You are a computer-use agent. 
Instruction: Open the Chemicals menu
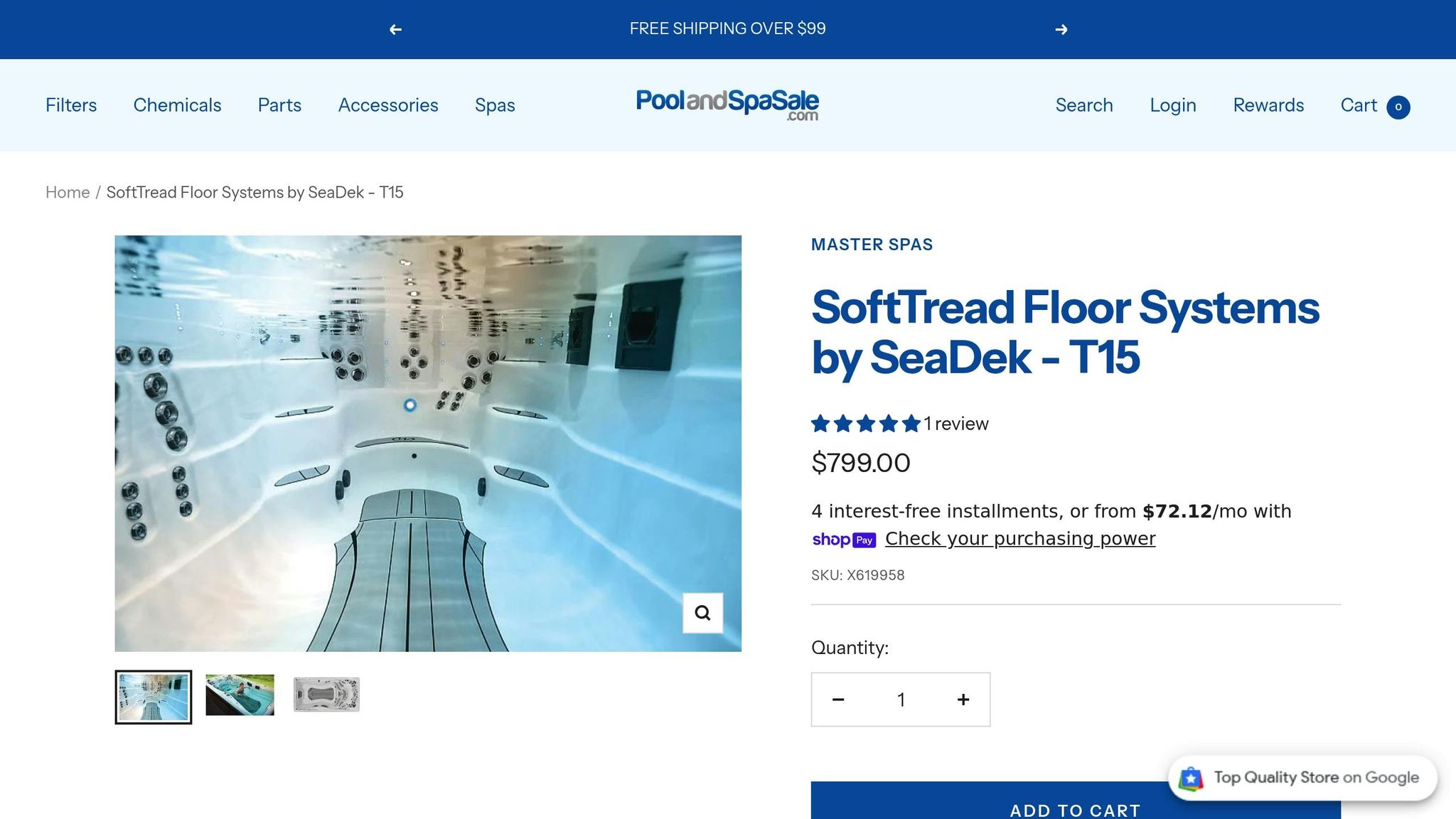tap(177, 105)
